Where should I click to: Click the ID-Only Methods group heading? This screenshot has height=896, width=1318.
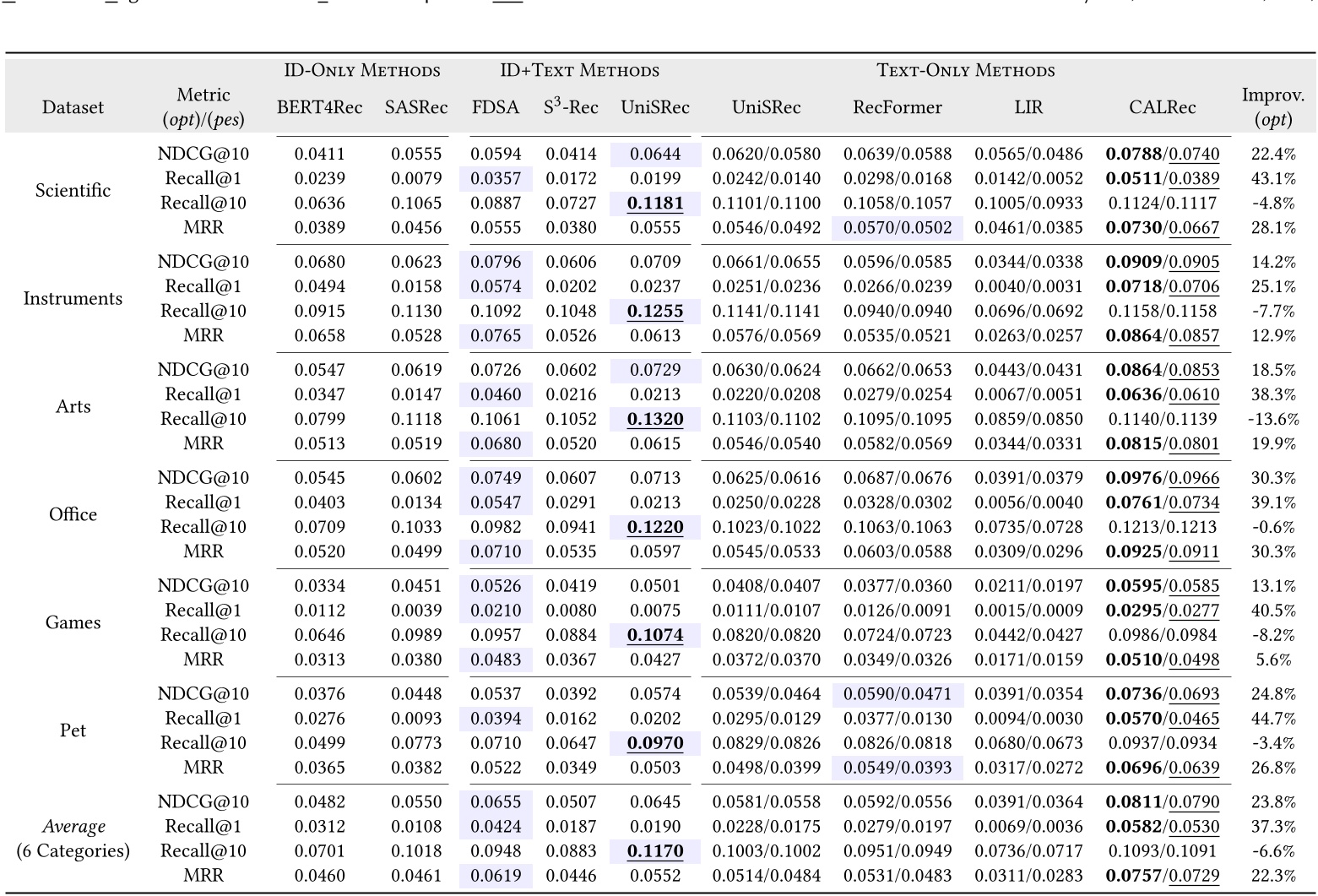point(362,71)
